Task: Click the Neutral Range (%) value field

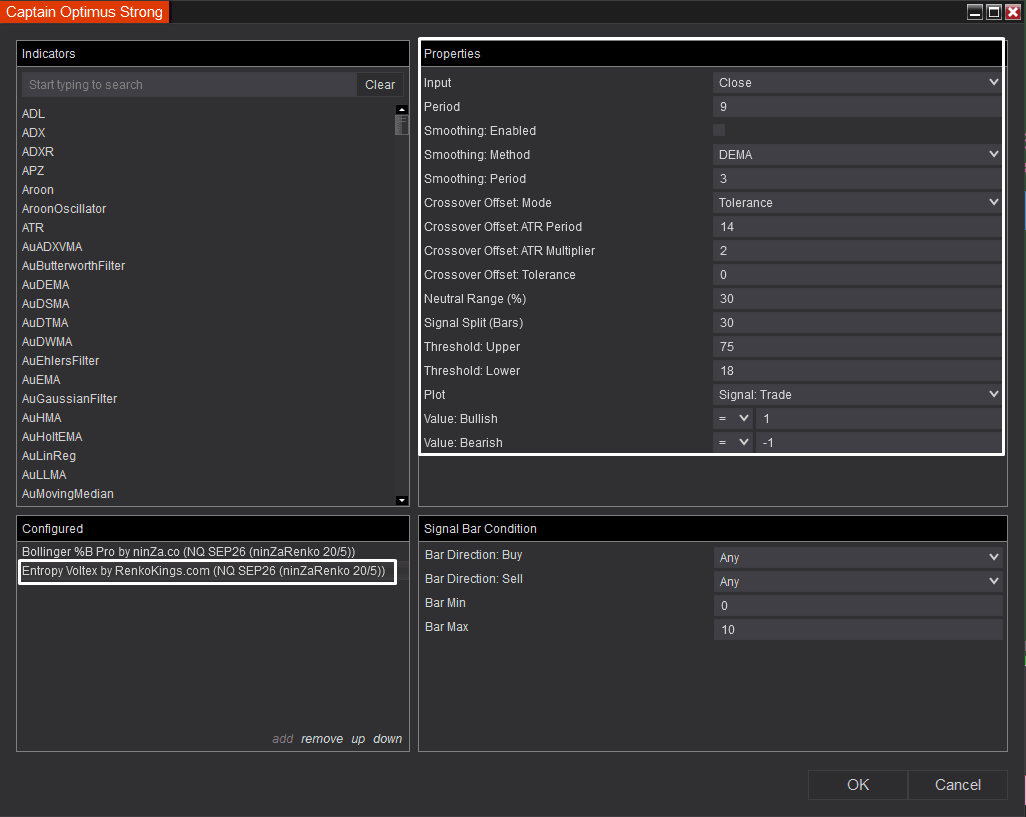Action: point(857,298)
